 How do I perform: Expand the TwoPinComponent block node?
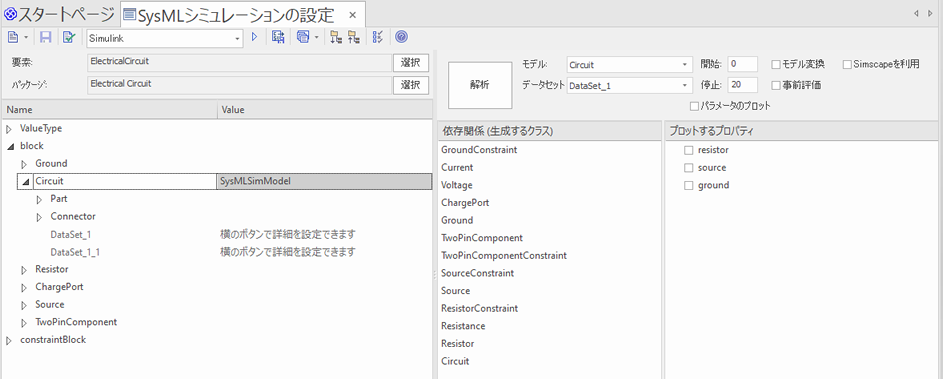pos(25,322)
